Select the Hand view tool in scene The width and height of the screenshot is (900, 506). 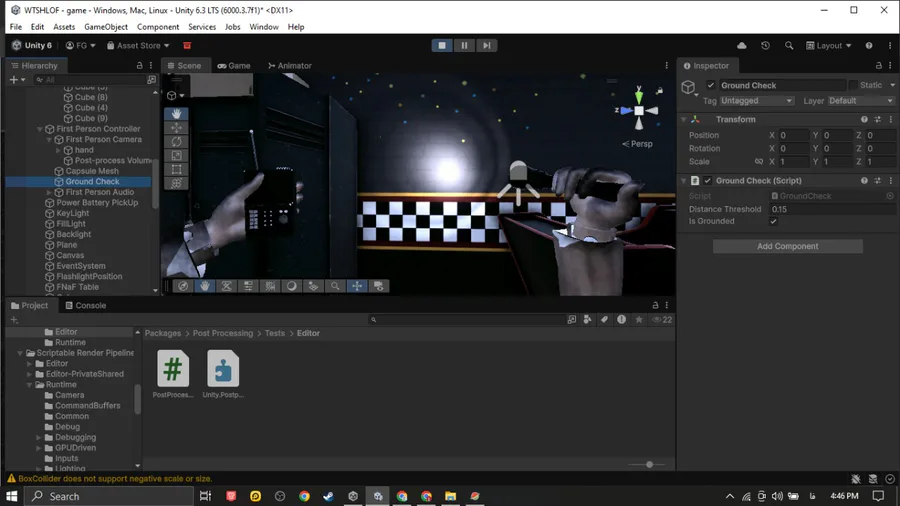click(176, 114)
